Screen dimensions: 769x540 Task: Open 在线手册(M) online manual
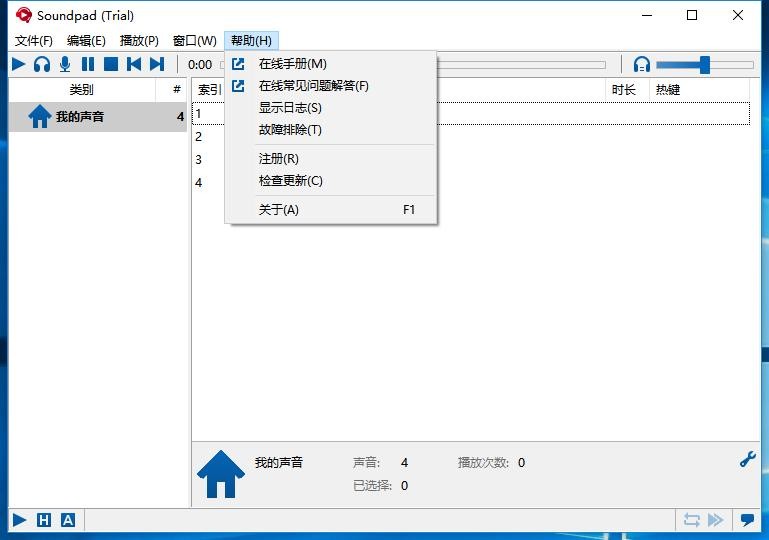[331, 64]
